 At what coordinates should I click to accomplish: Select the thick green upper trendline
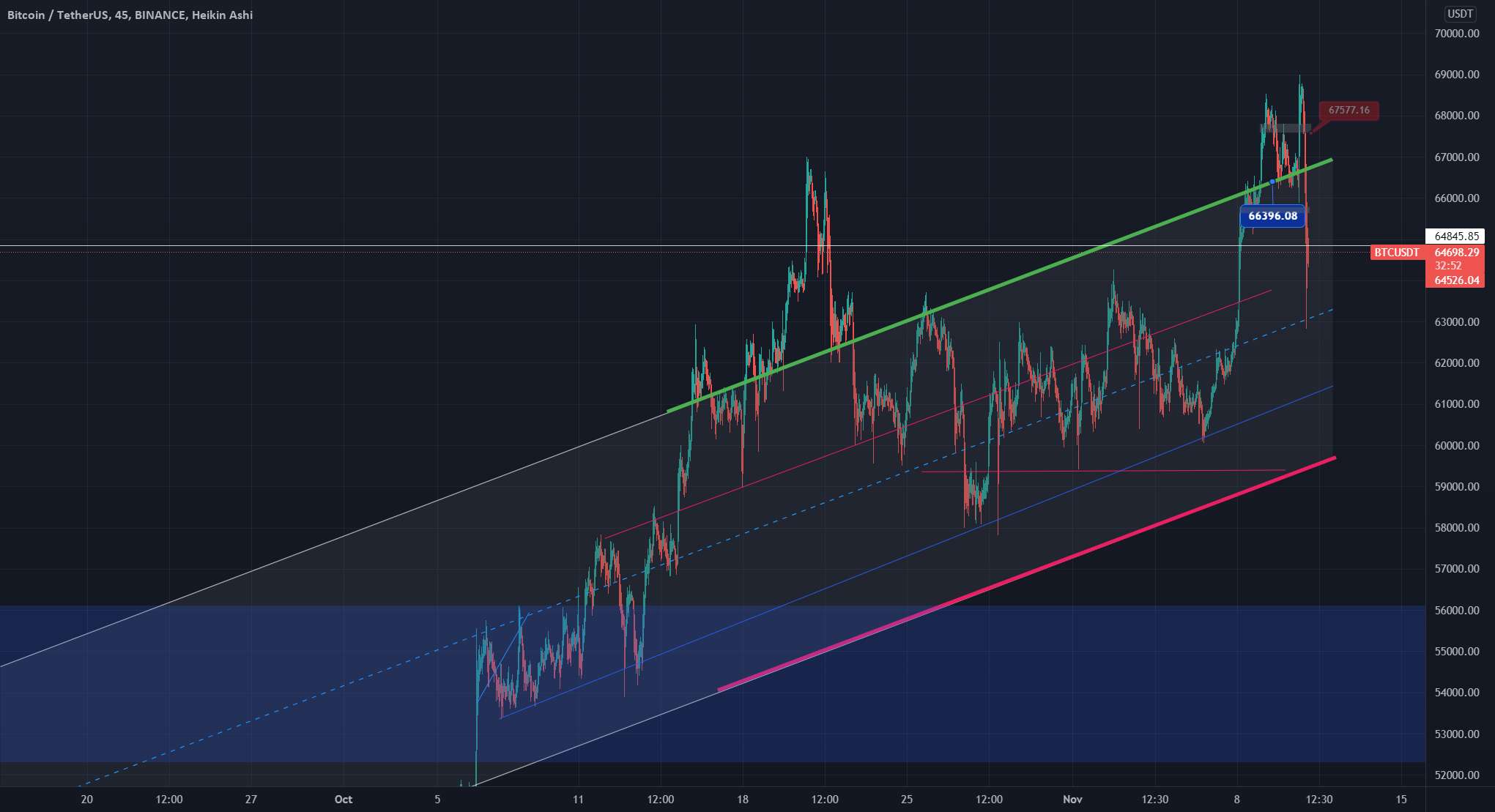pyautogui.click(x=999, y=285)
